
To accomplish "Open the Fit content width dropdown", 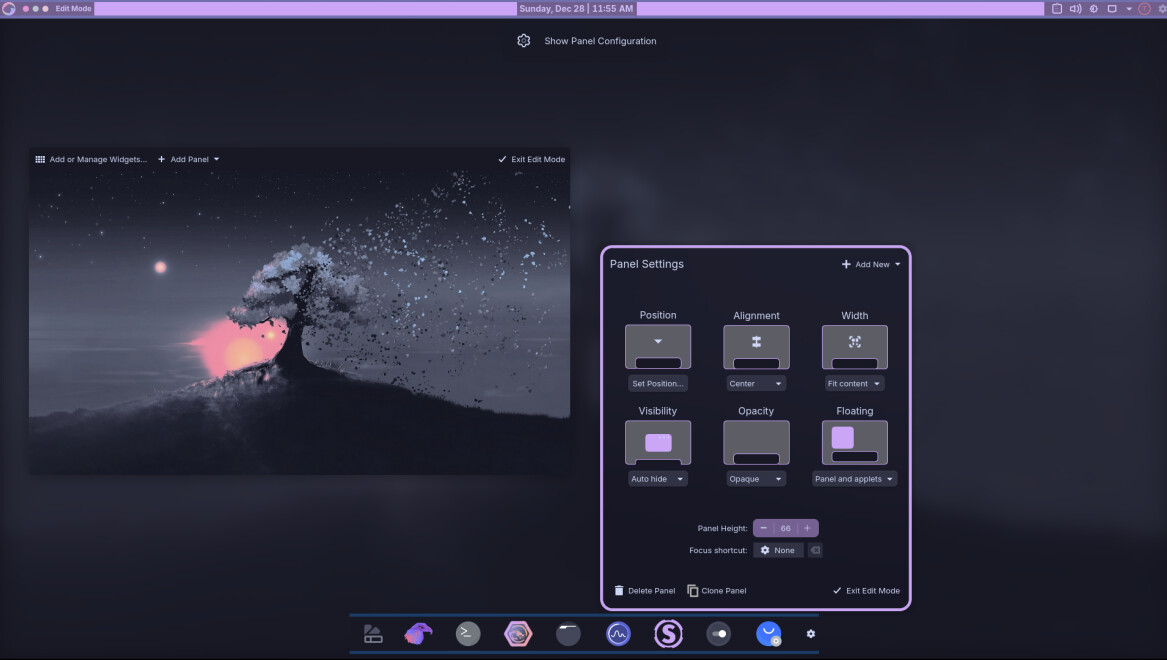I will [x=854, y=384].
